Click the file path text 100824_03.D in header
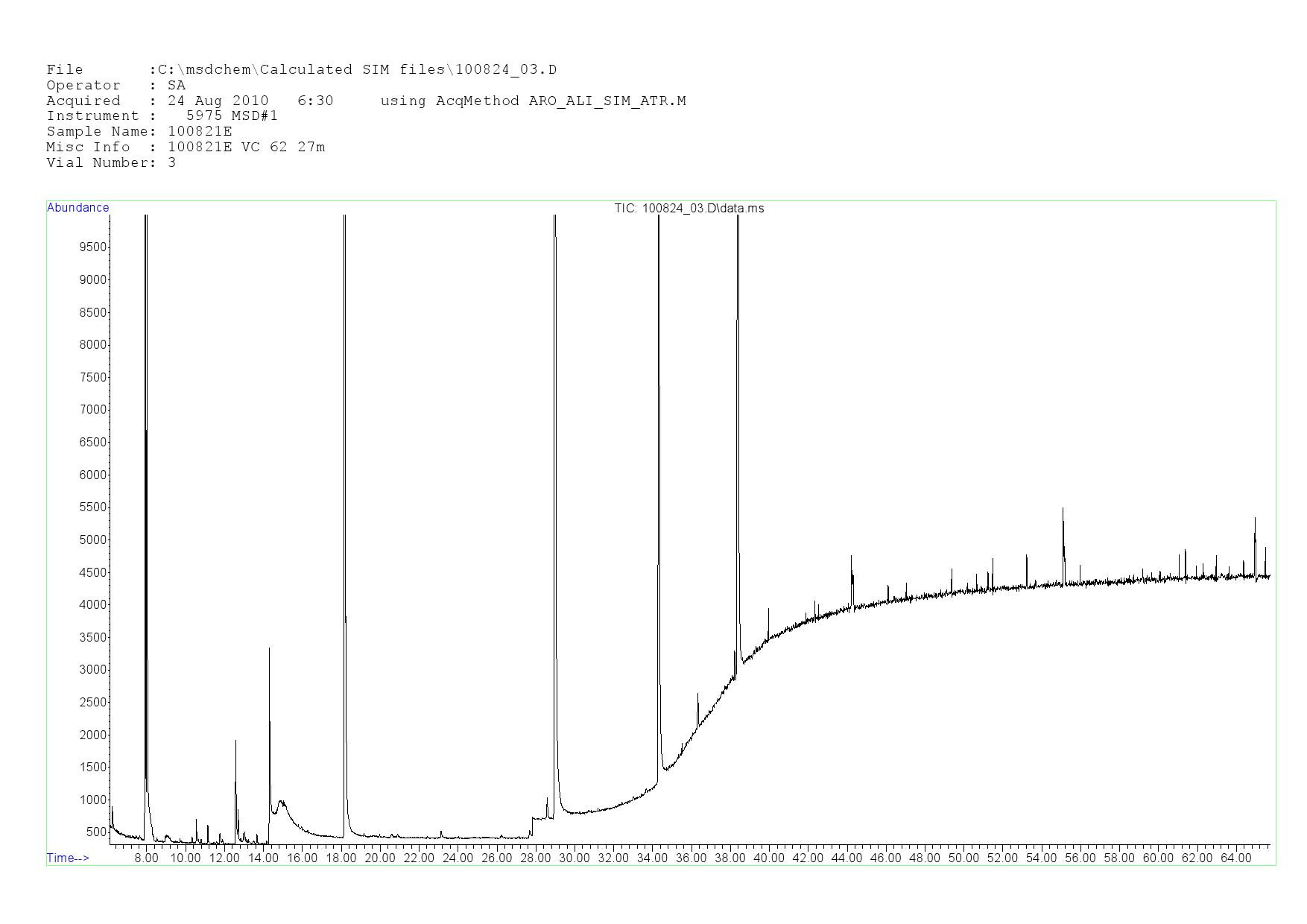 click(x=506, y=70)
